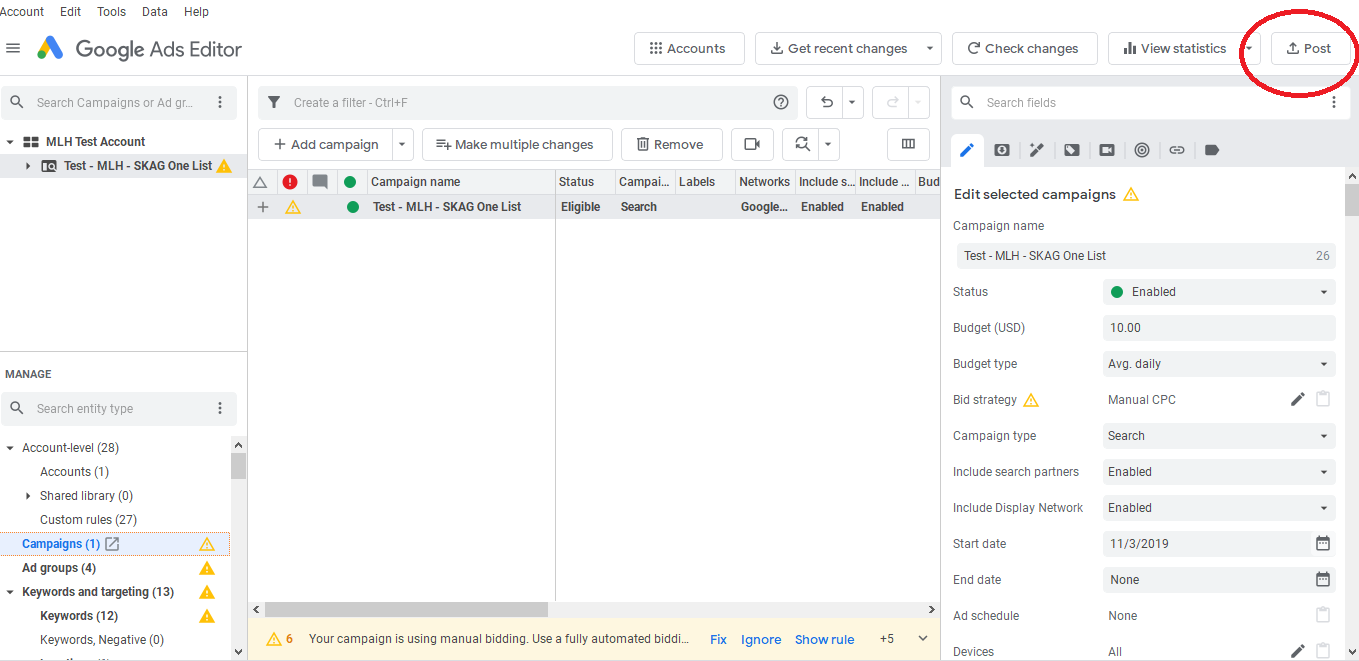1359x661 pixels.
Task: Click the Google Ads logo
Action: [x=50, y=48]
